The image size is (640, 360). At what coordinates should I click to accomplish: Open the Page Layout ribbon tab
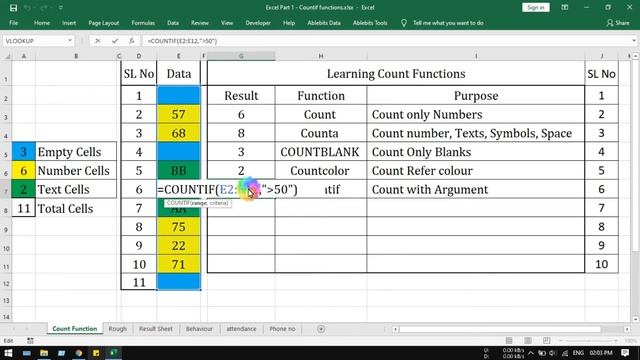[104, 23]
